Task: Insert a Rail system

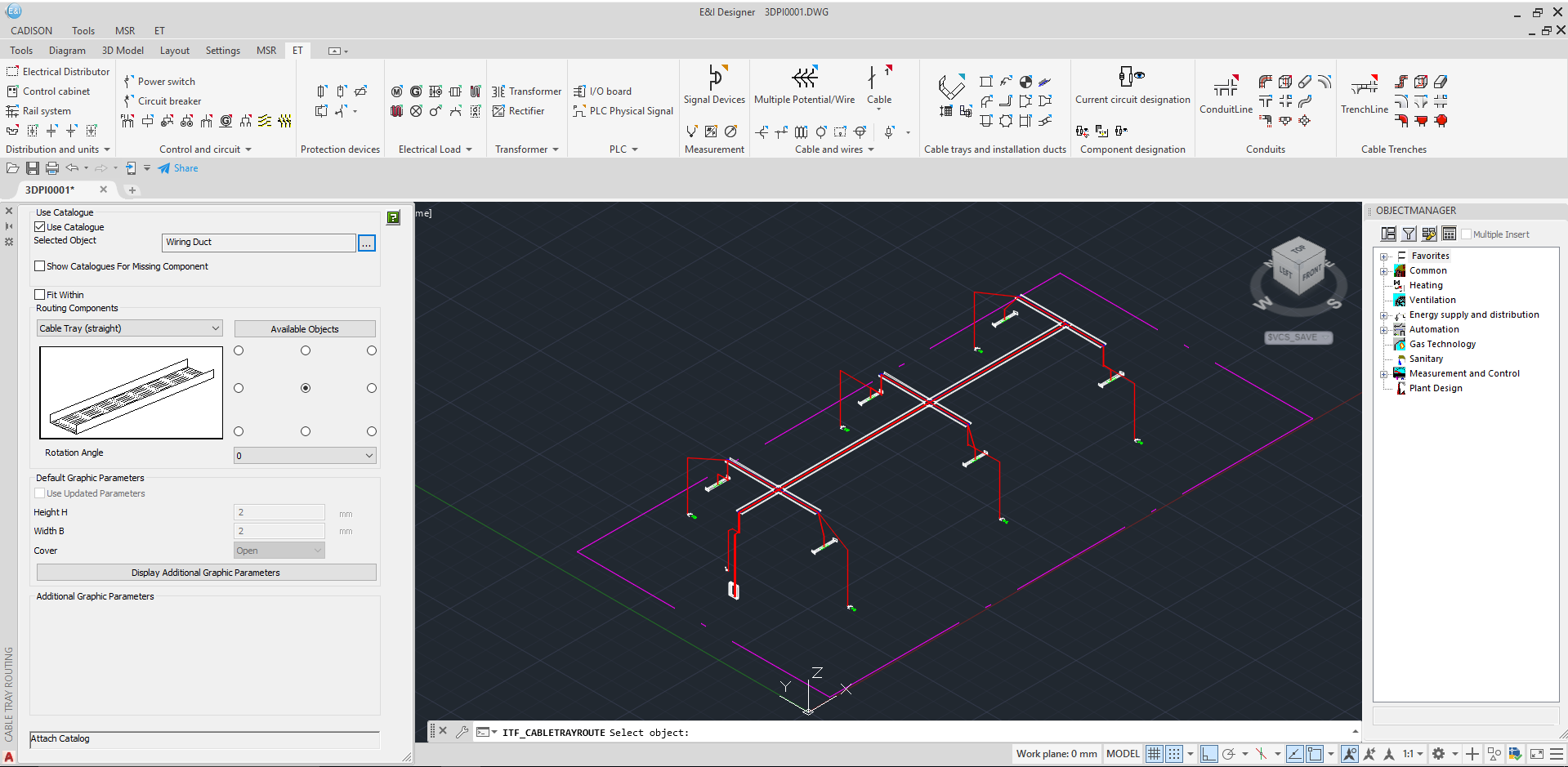Action: pyautogui.click(x=38, y=111)
